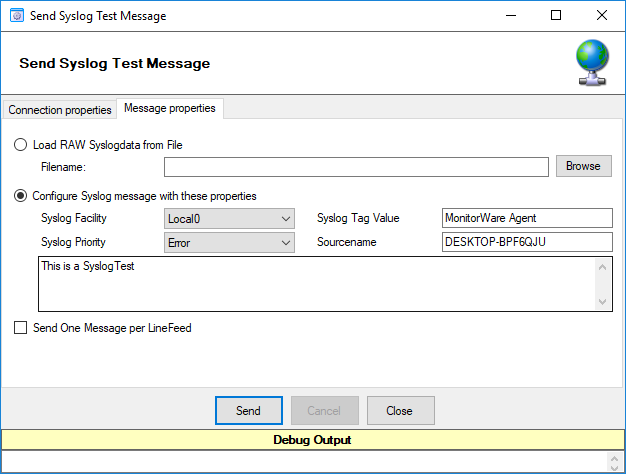Click the Filename text field
The image size is (626, 474).
click(356, 167)
